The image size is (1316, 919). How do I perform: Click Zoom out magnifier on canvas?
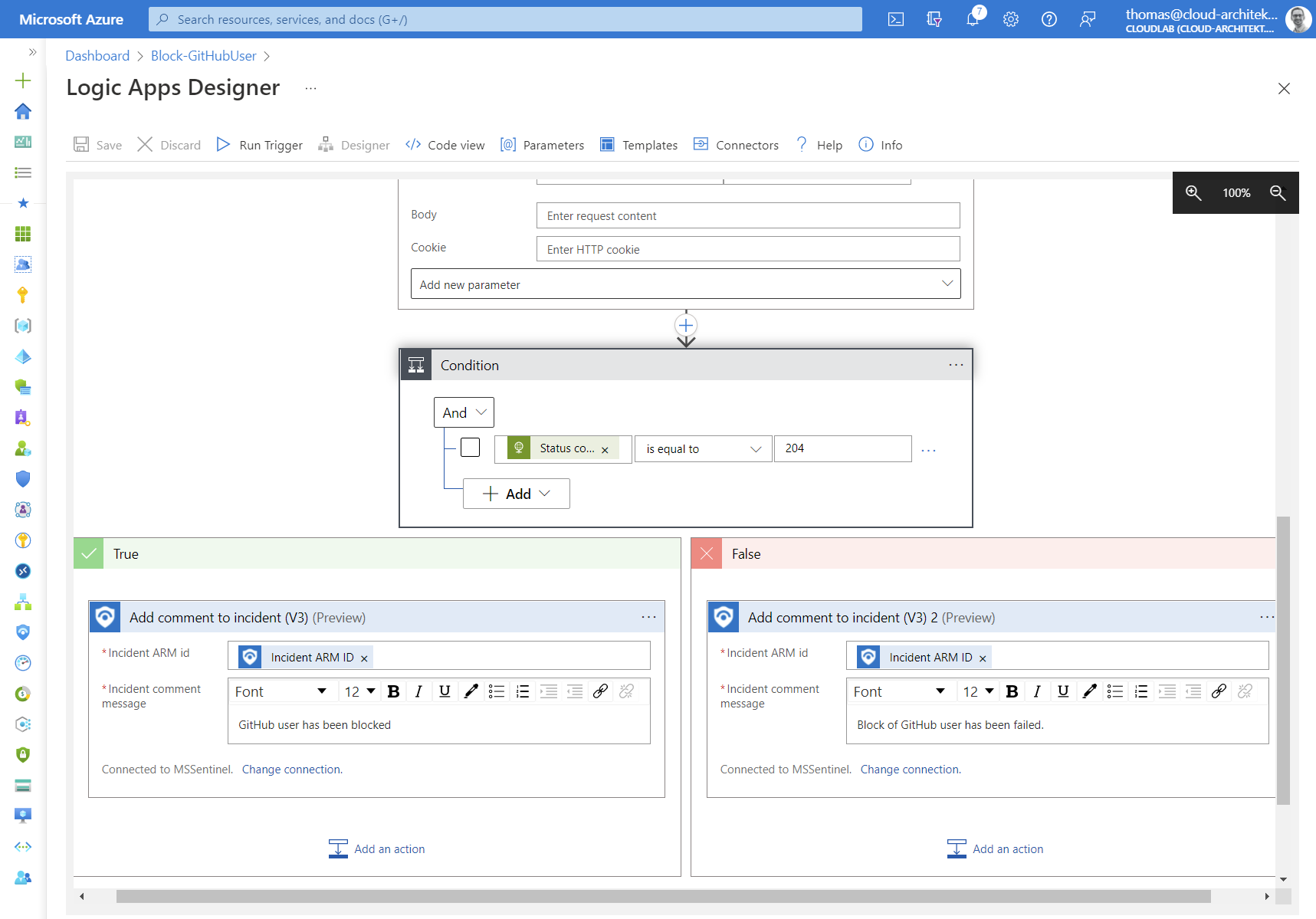[x=1278, y=192]
